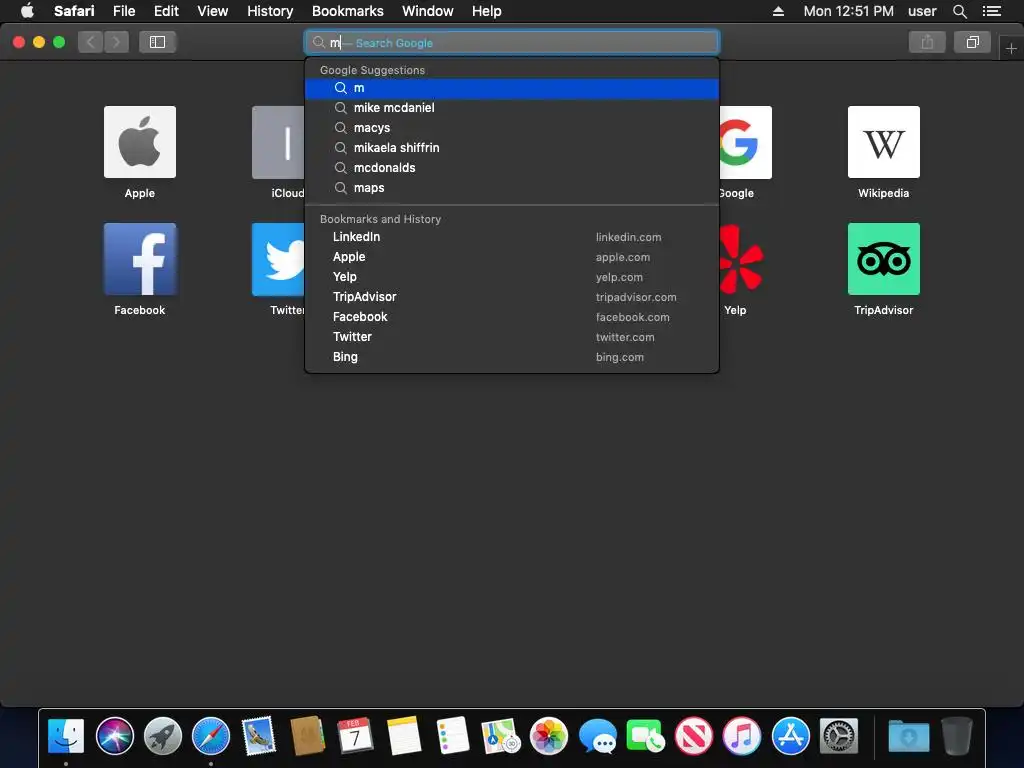Click the address and search field
Viewport: 1024px width, 768px height.
pos(512,42)
